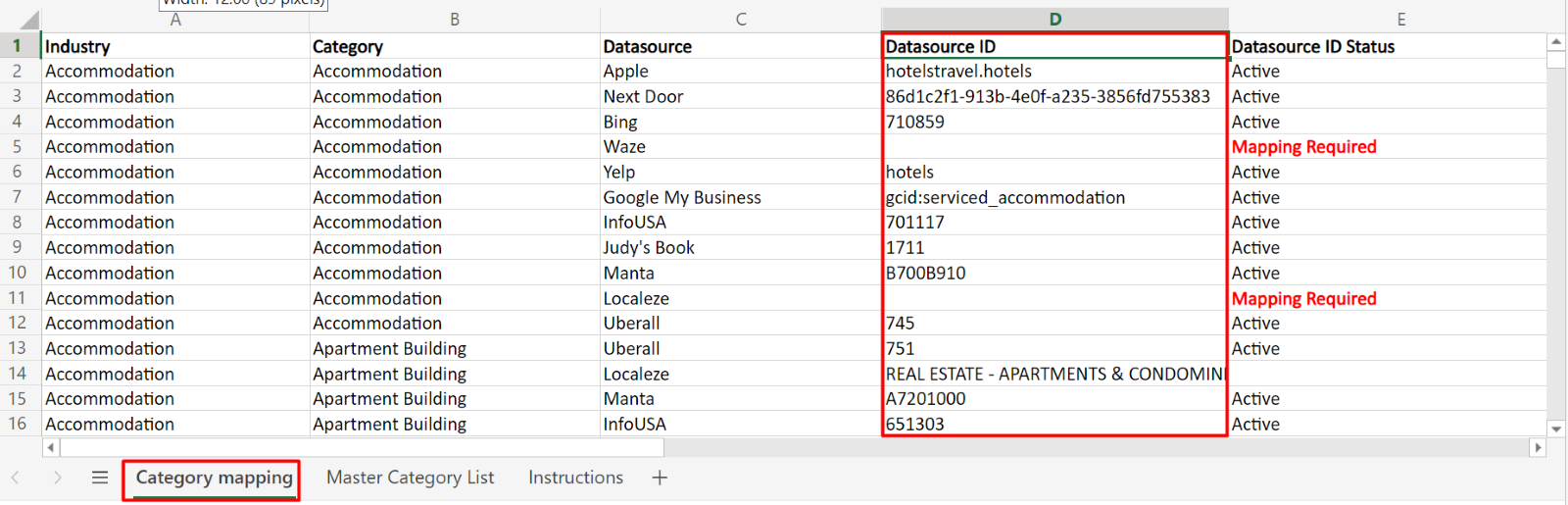Viewport: 1568px width, 505px height.
Task: Click the select-all corner triangle
Action: point(28,21)
